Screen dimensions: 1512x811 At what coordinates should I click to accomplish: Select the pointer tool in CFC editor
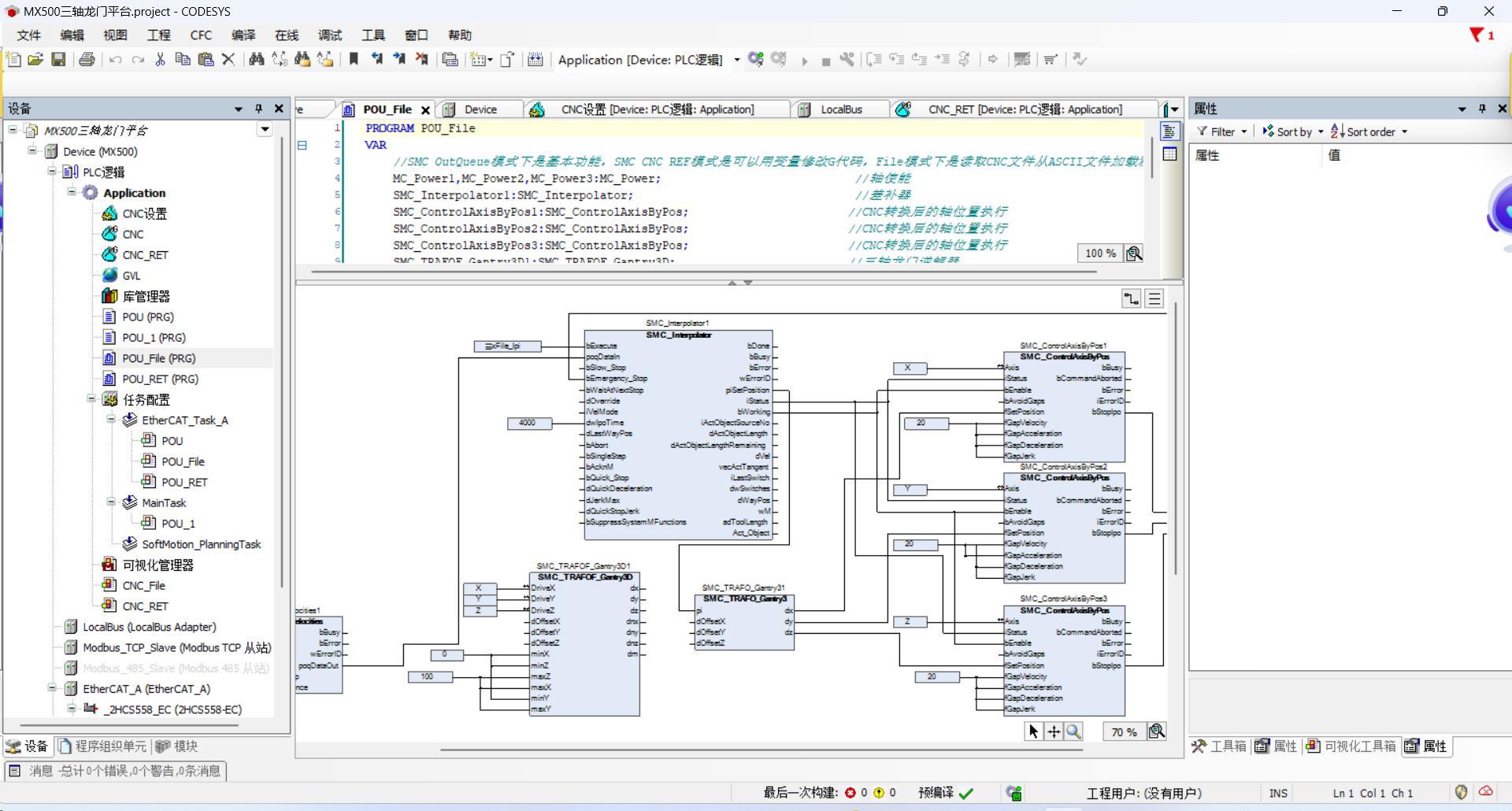click(x=1033, y=731)
